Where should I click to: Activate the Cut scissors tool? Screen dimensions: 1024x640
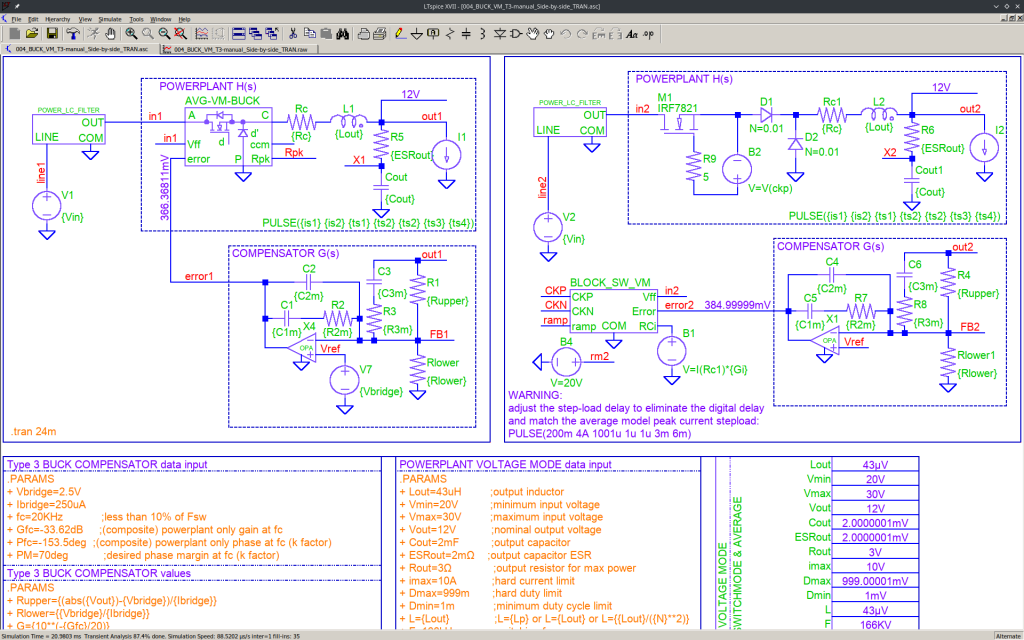(292, 34)
